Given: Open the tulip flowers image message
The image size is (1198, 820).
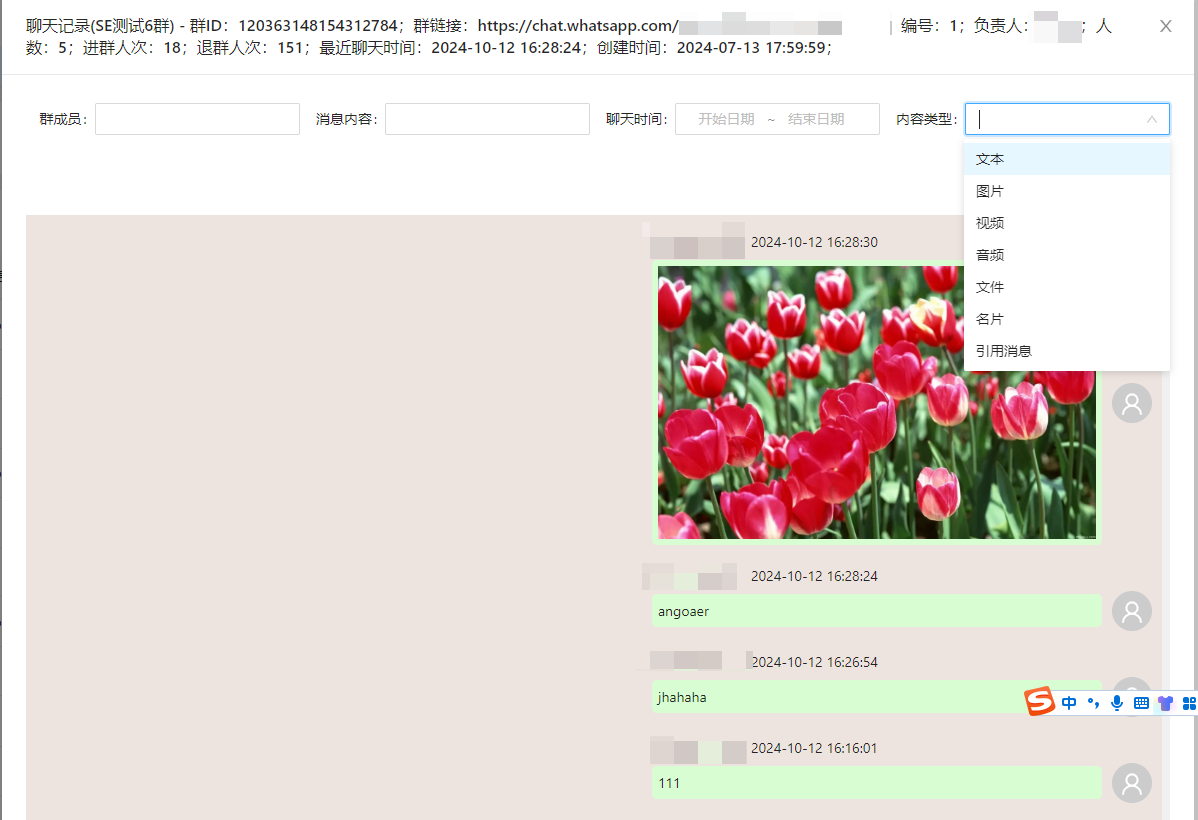Looking at the screenshot, I should coord(876,403).
